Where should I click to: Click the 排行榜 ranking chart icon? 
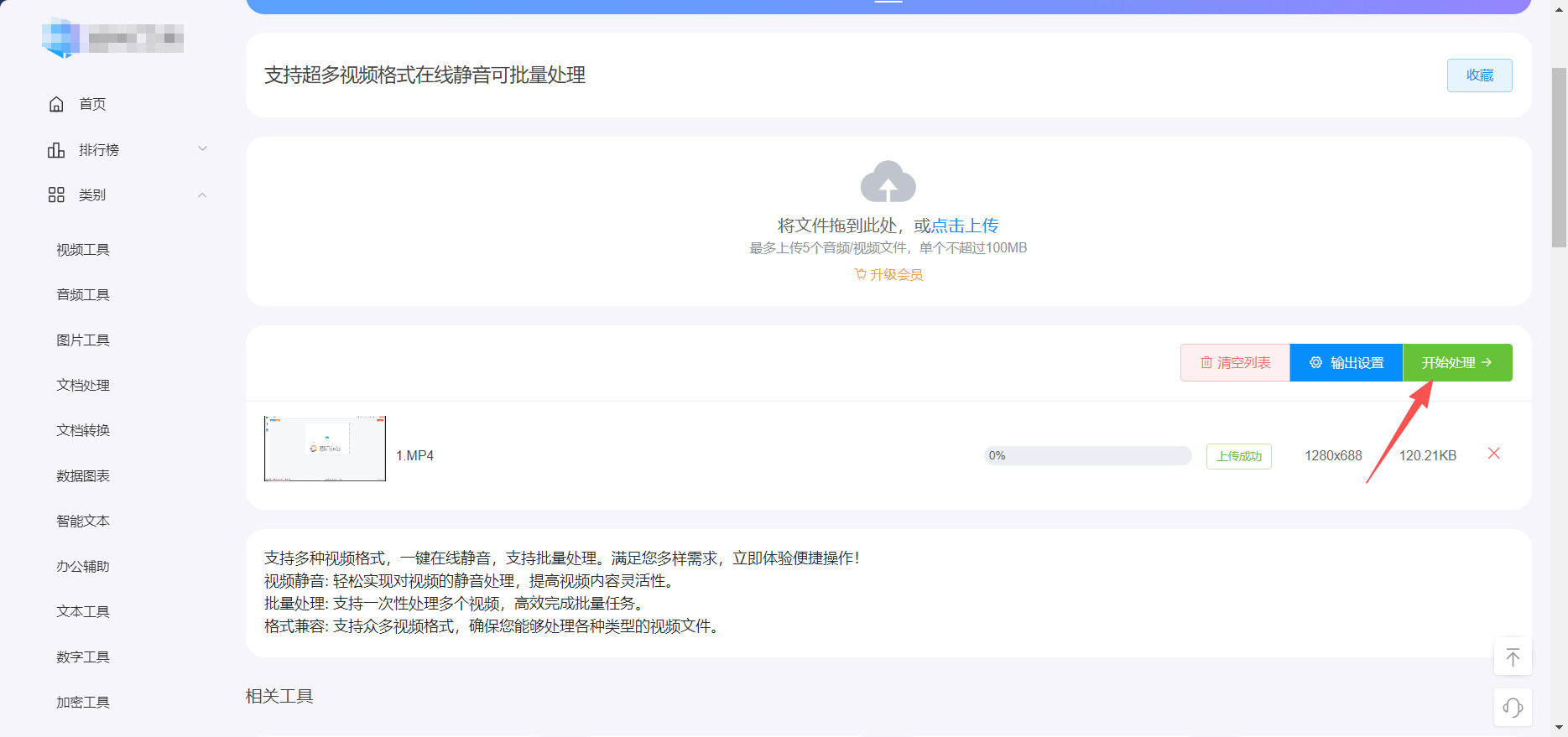(56, 150)
